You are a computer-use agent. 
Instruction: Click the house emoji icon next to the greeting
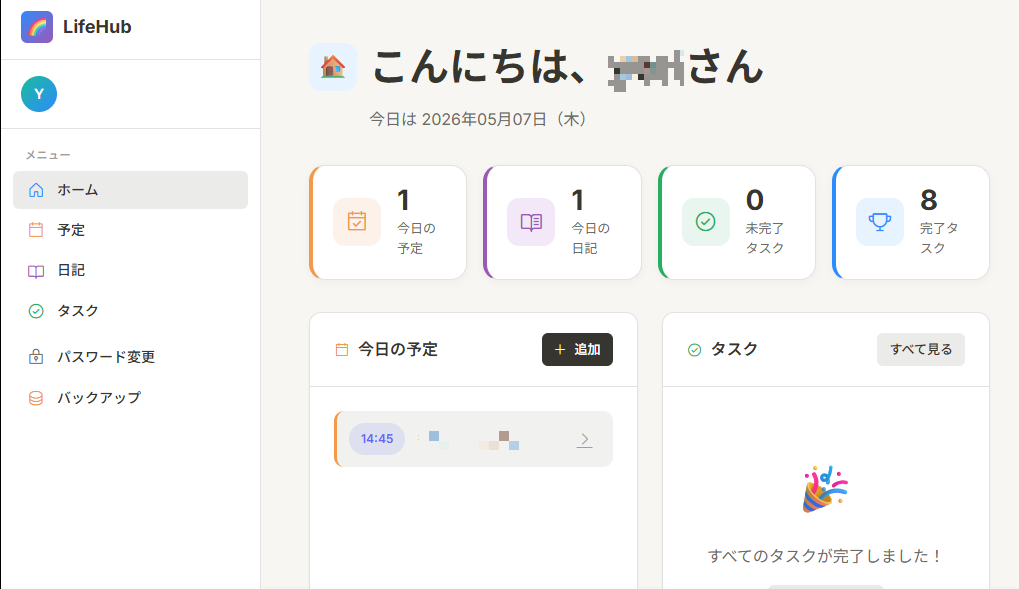[x=333, y=67]
